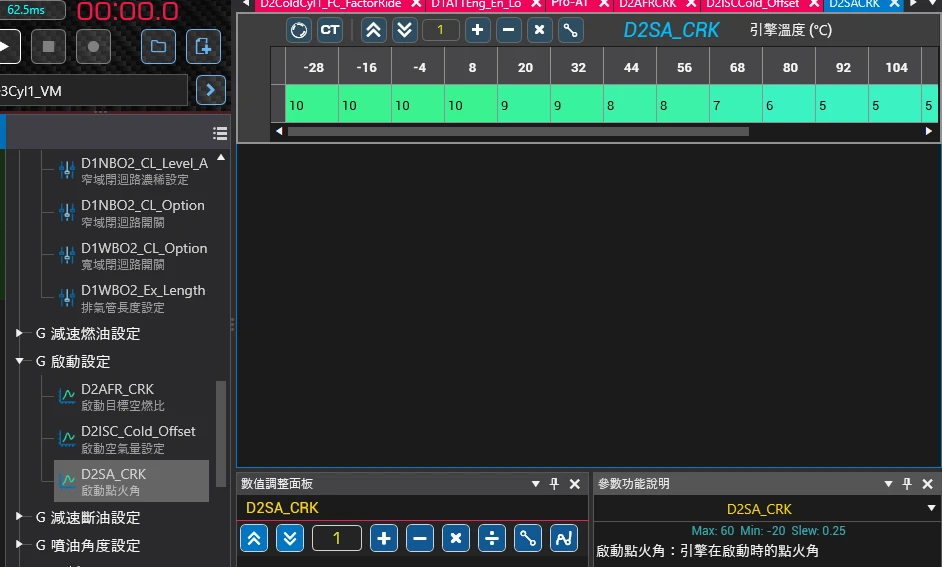Click the double up-arrow increase icon in table toolbar

374,30
